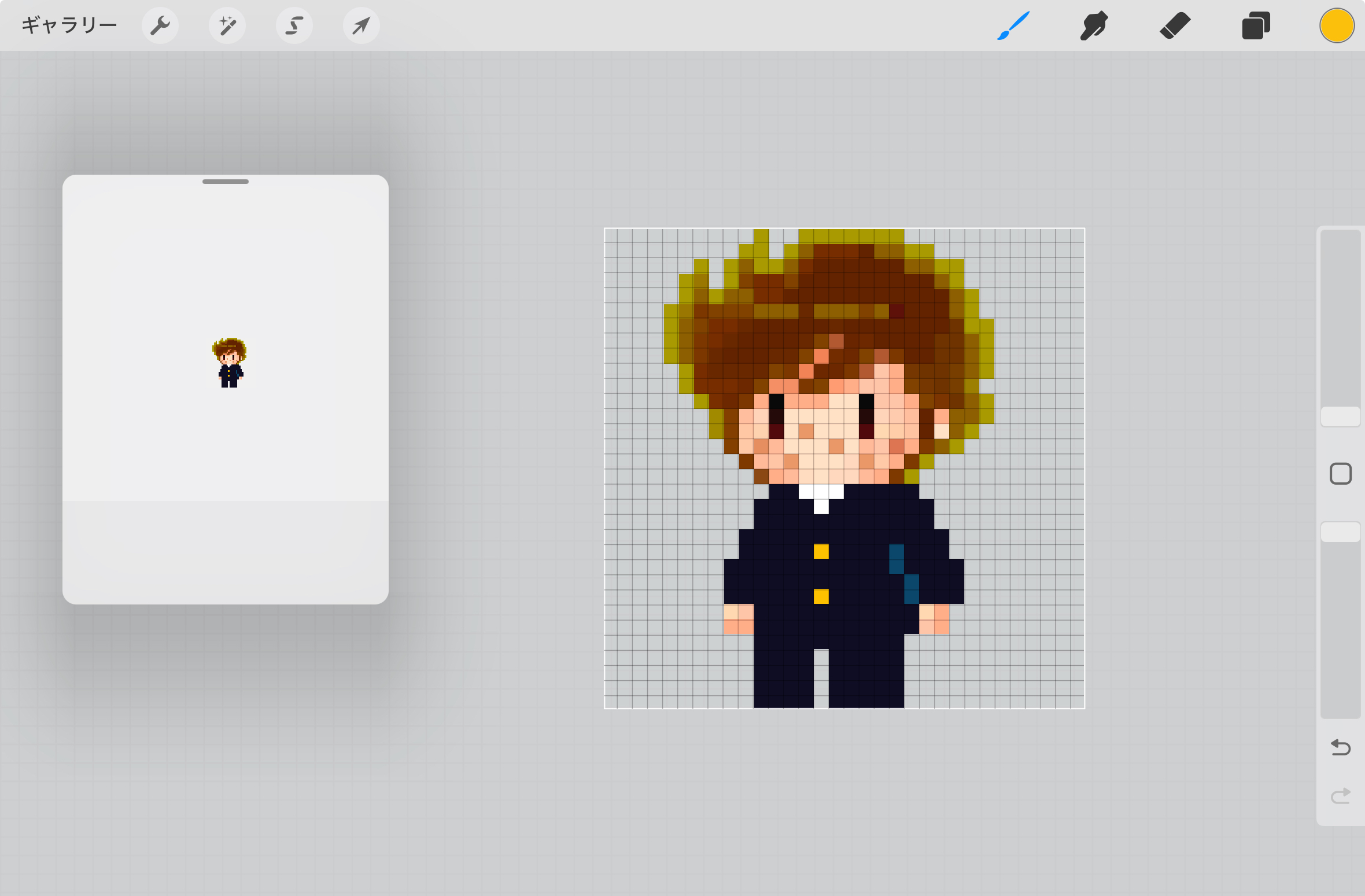Open the yellow active color picker
This screenshot has height=896, width=1365.
[x=1337, y=25]
